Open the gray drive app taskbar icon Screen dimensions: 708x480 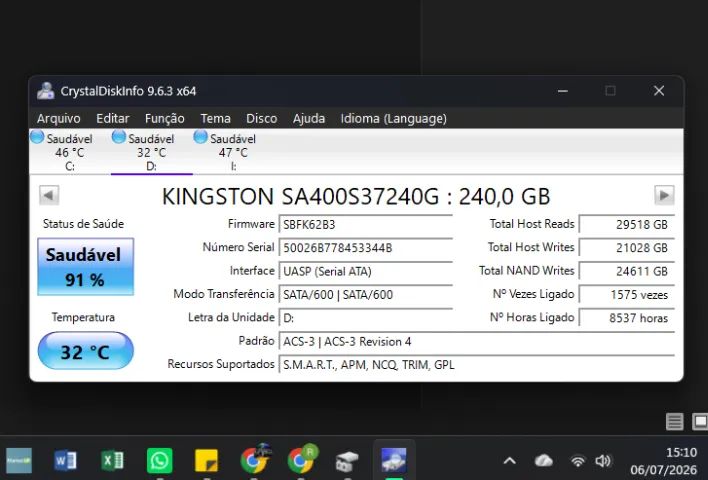tap(347, 461)
